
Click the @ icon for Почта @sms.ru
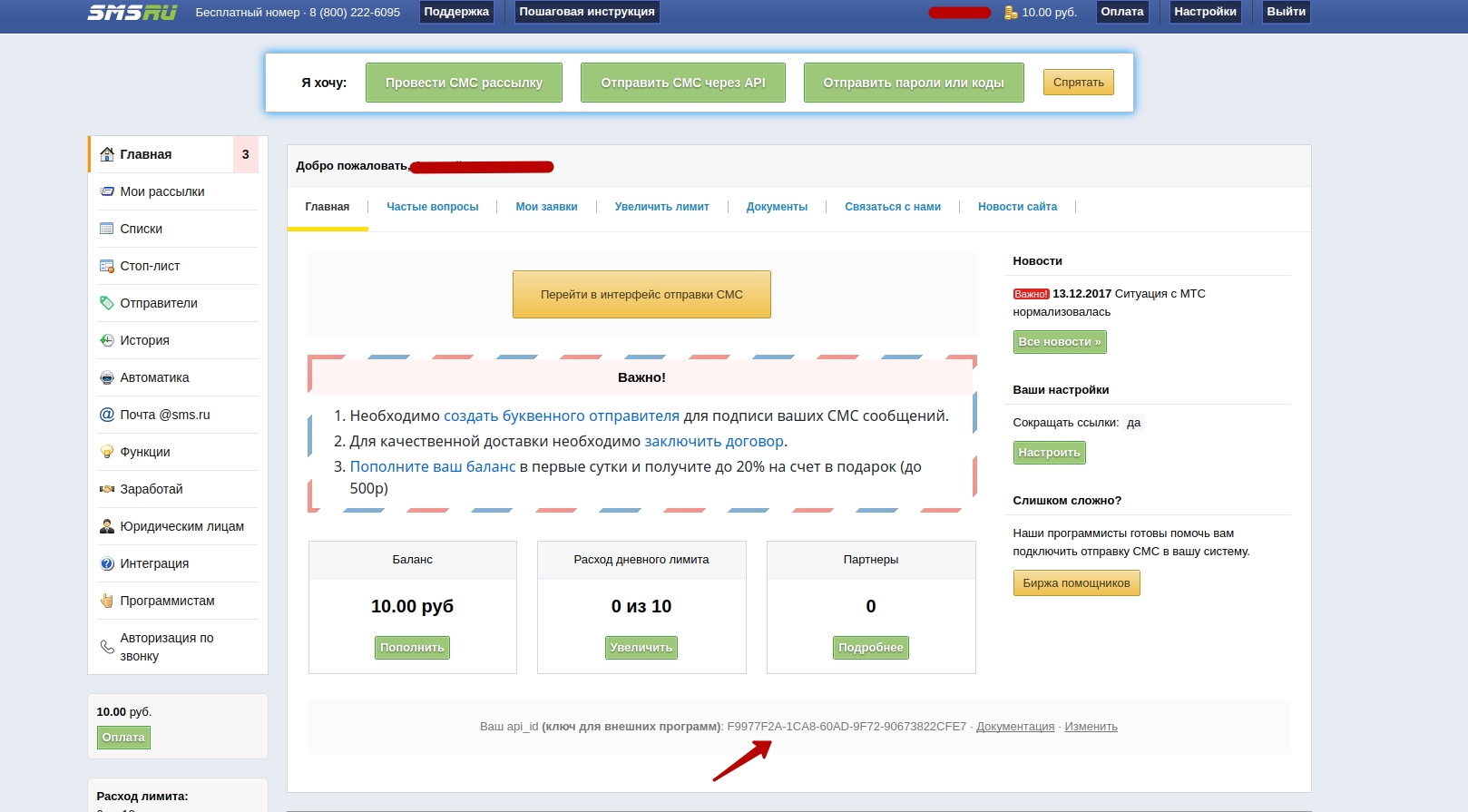click(x=107, y=415)
